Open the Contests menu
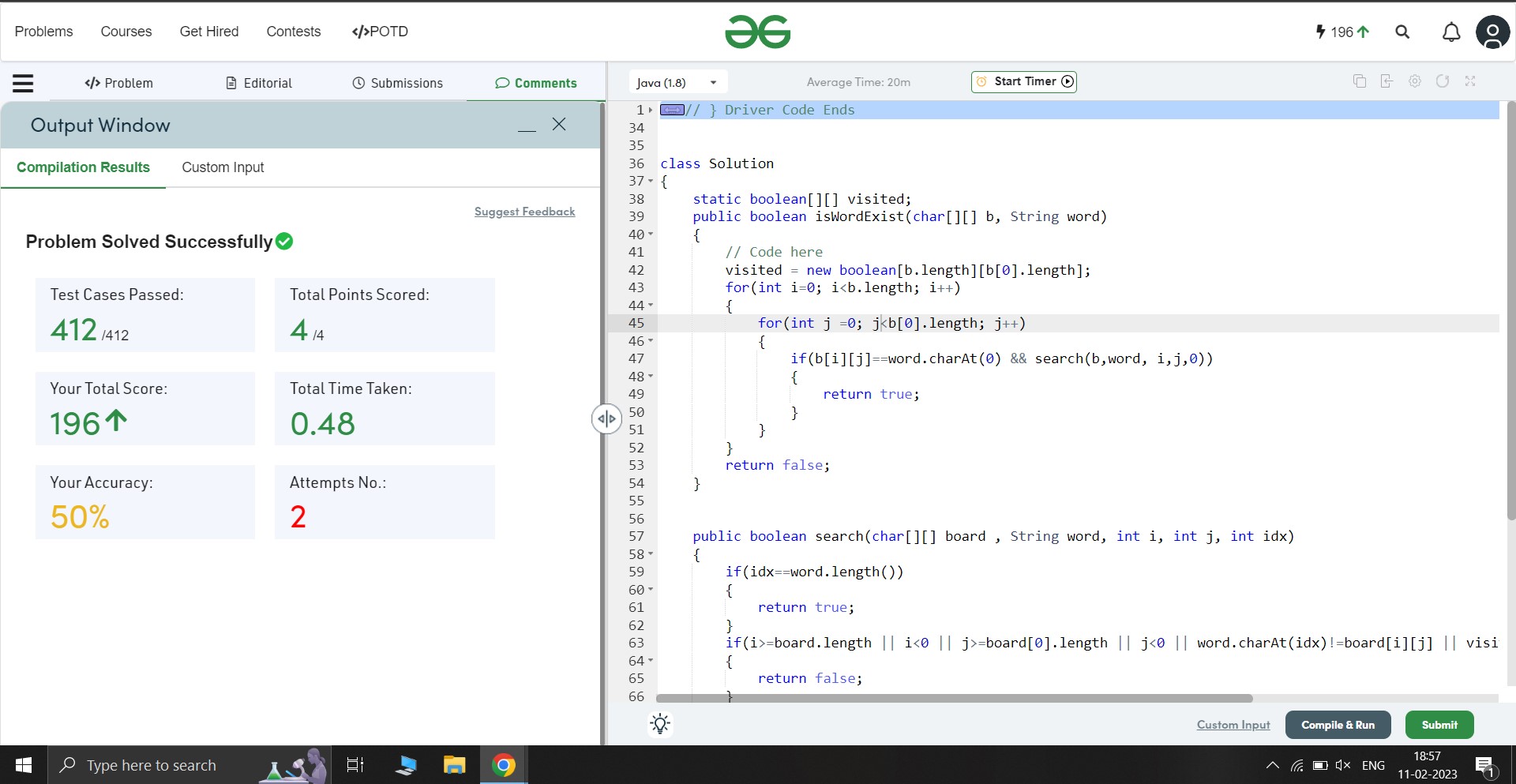Screen dimensions: 1516x784 click(x=294, y=32)
